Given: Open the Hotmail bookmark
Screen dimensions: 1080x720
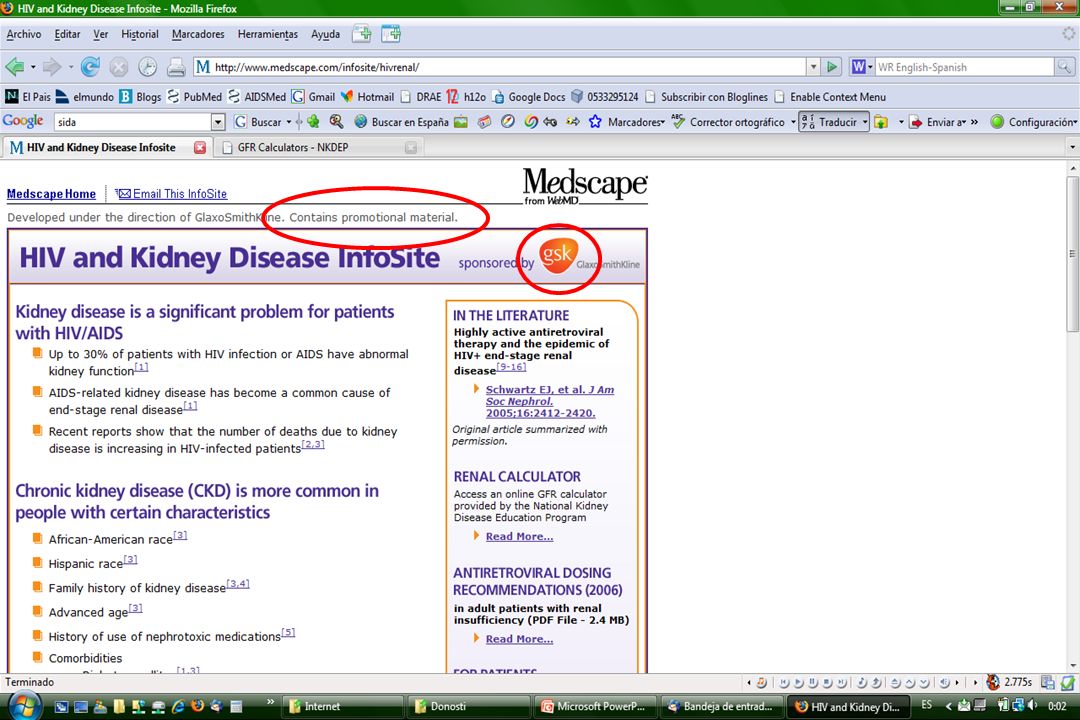Looking at the screenshot, I should [367, 96].
